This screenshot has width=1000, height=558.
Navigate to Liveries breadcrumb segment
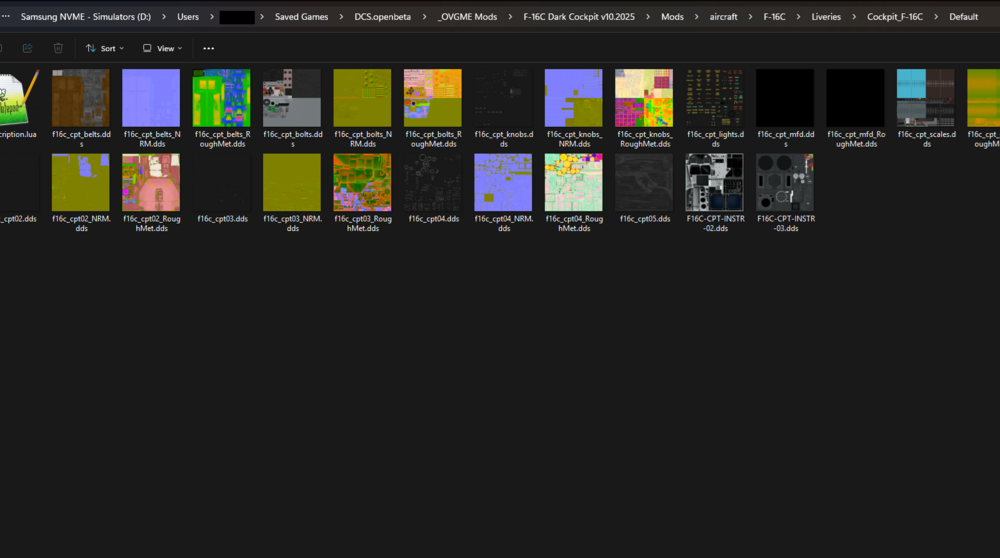[x=826, y=17]
